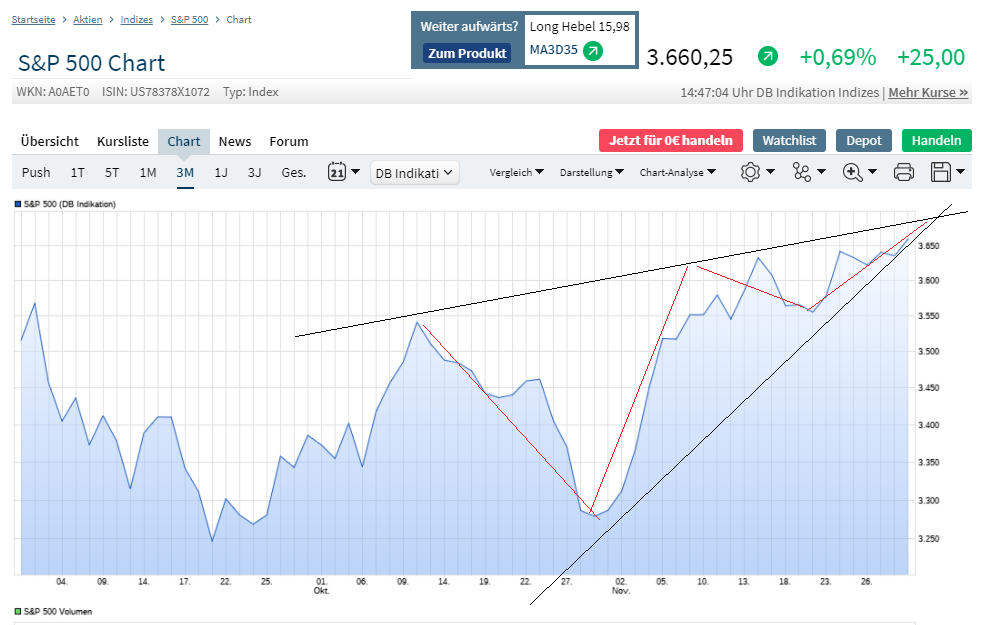This screenshot has width=981, height=625.
Task: Open the chart settings gear icon
Action: 749,171
